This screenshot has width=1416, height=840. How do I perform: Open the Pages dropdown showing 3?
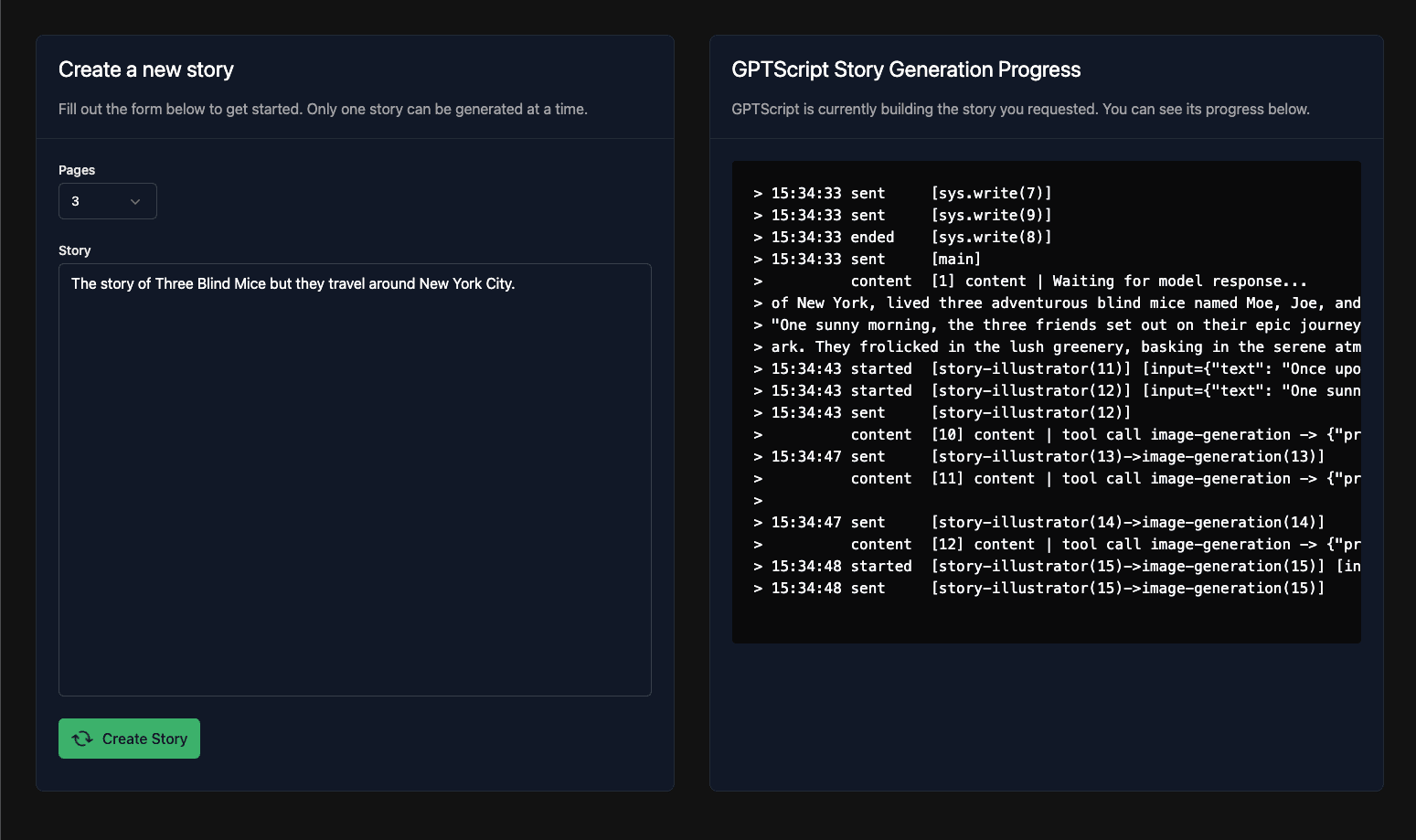(x=108, y=201)
